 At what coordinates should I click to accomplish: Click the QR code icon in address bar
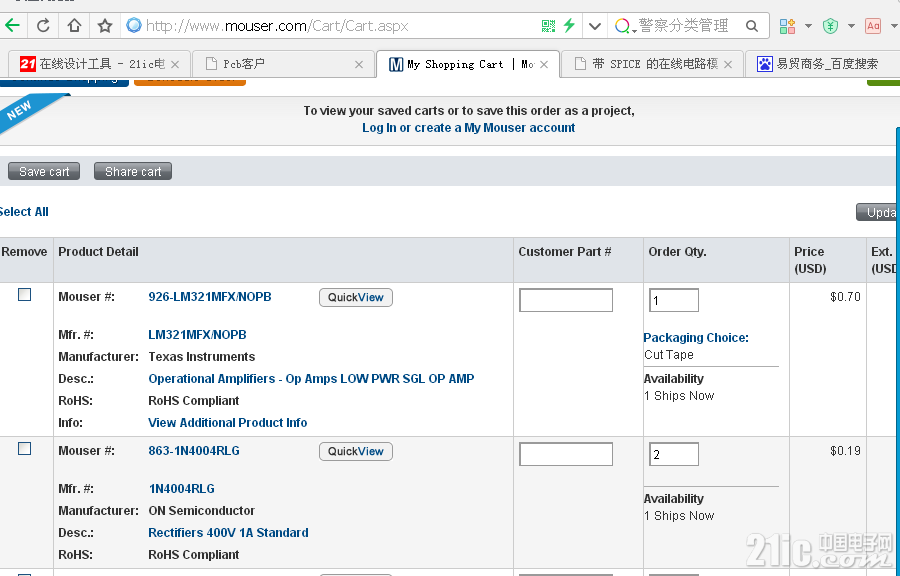pyautogui.click(x=548, y=26)
